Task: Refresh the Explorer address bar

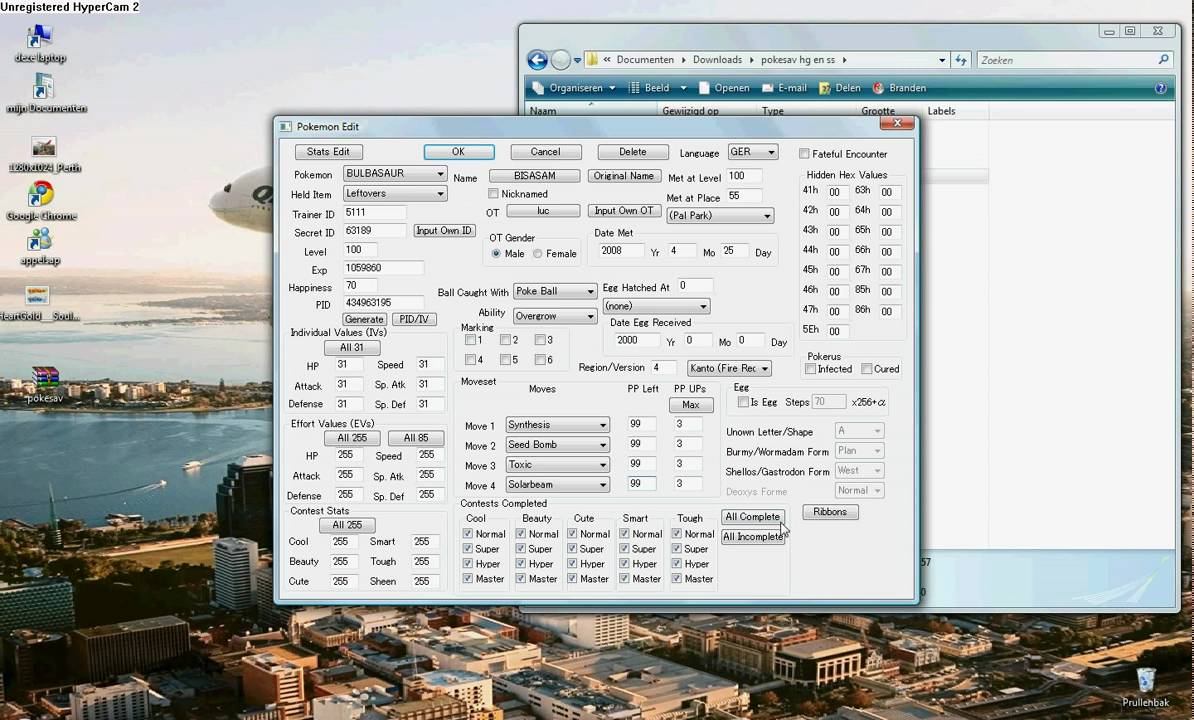Action: [961, 59]
